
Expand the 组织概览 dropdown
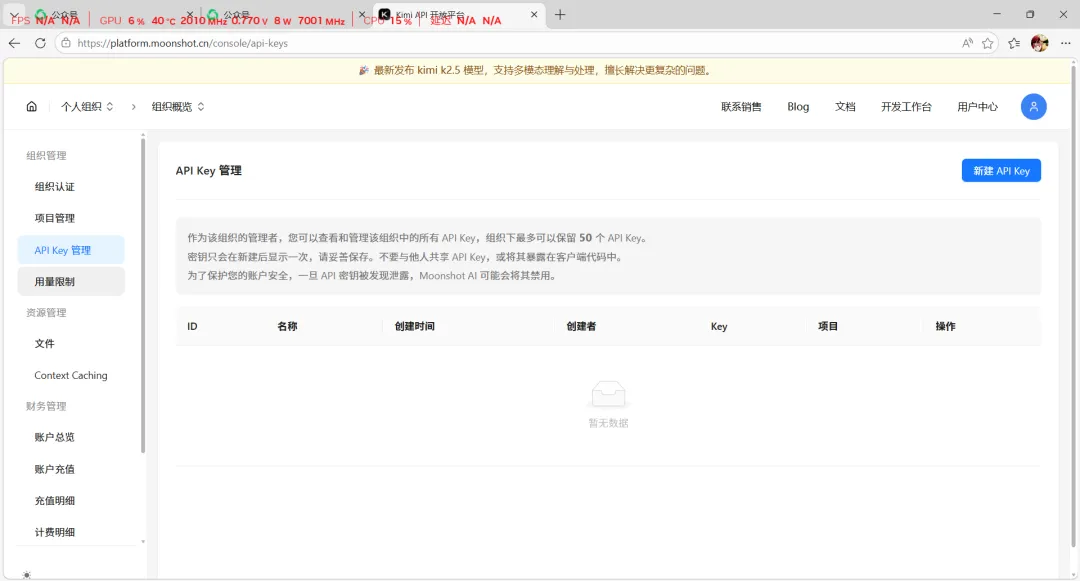(x=178, y=107)
